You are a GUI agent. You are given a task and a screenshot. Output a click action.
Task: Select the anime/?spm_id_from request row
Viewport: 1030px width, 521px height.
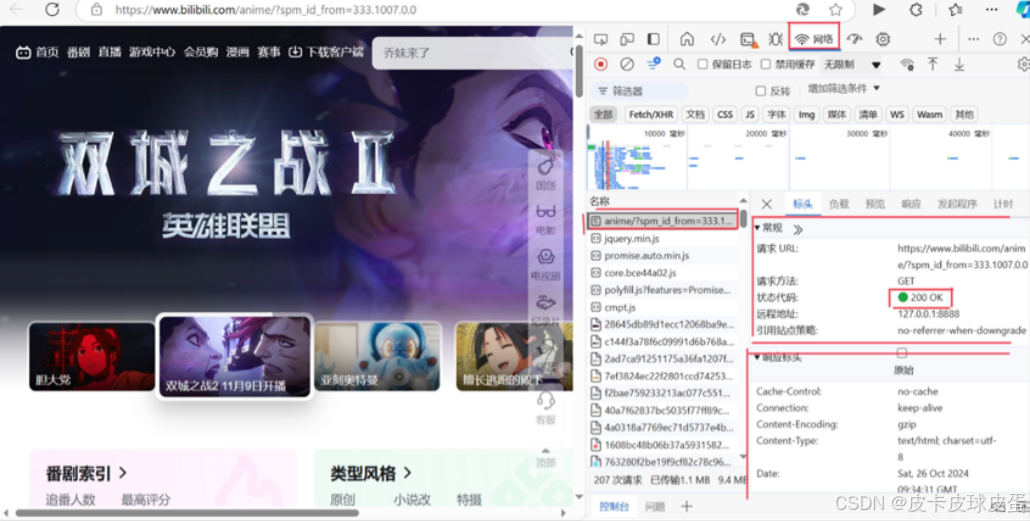pos(663,221)
